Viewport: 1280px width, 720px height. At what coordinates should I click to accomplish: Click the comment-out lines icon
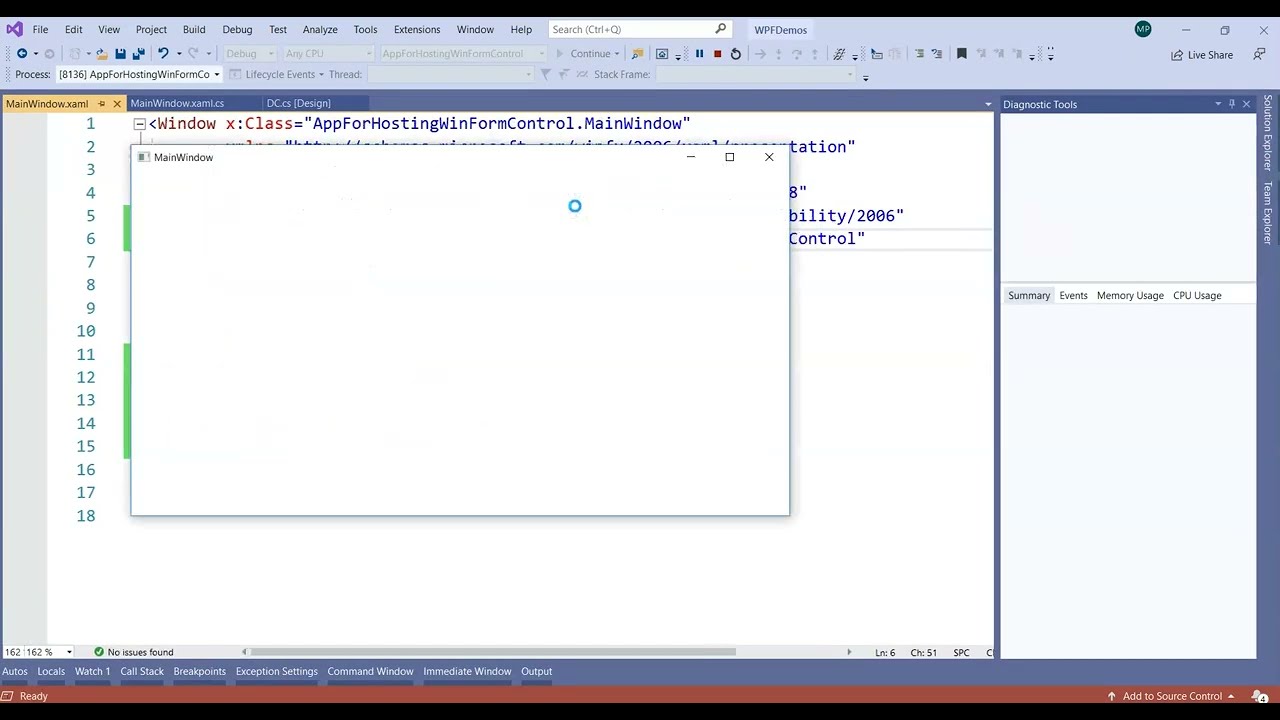coord(920,54)
